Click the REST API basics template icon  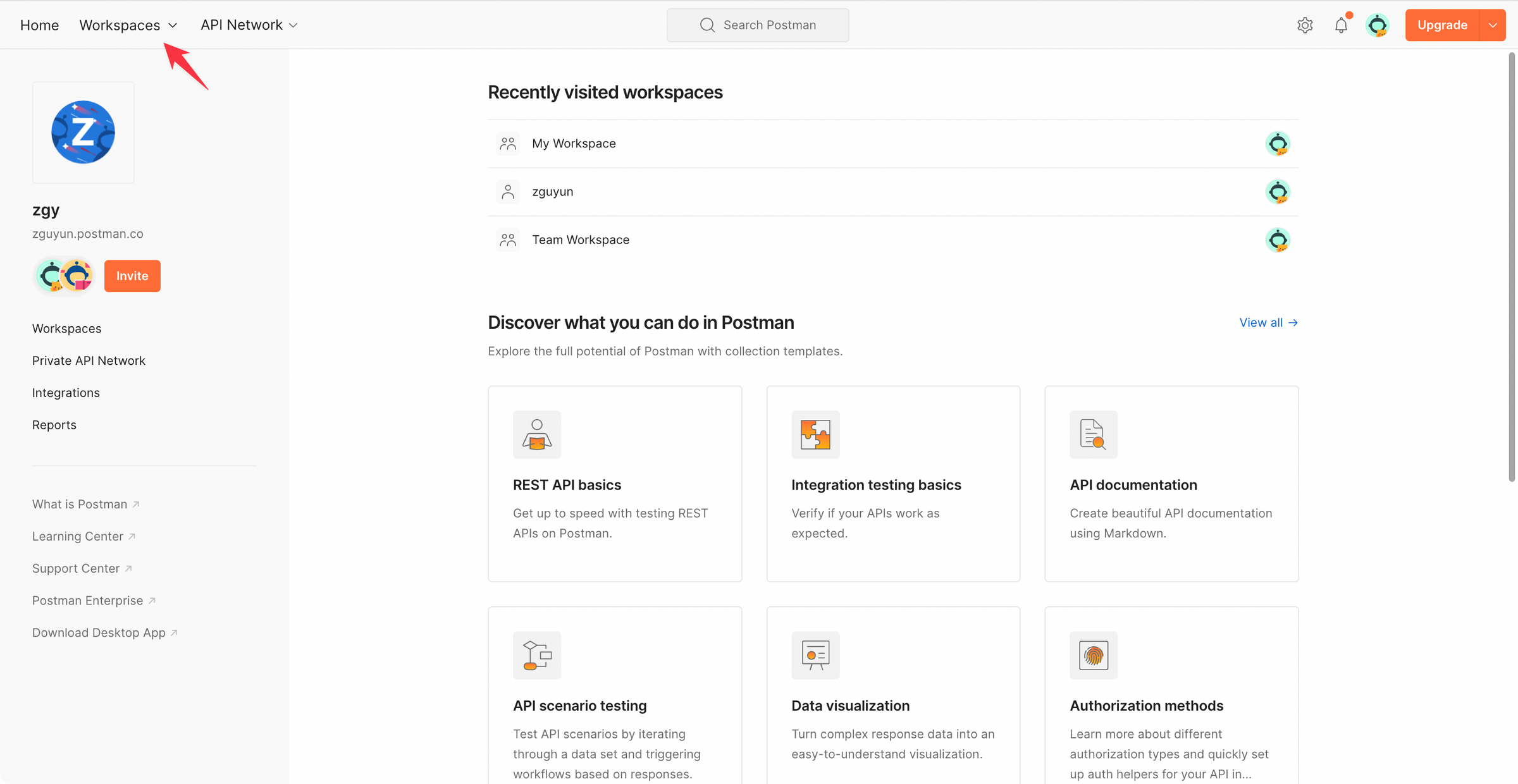click(537, 434)
